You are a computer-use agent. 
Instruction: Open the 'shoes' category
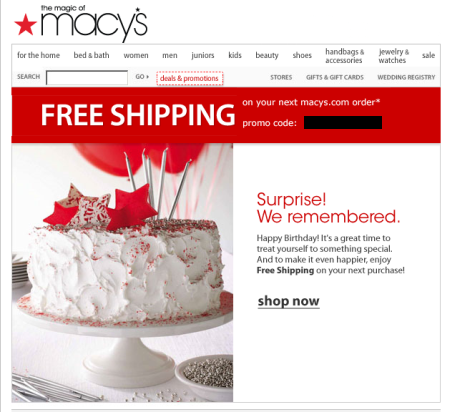302,55
